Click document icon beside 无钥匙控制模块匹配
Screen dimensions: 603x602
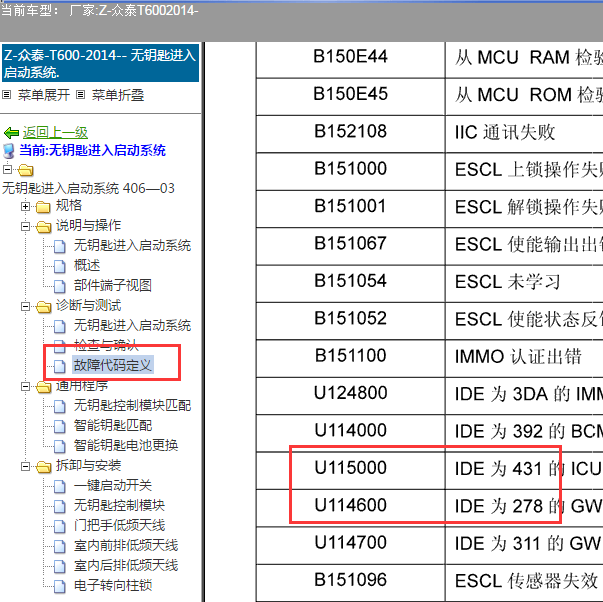59,406
